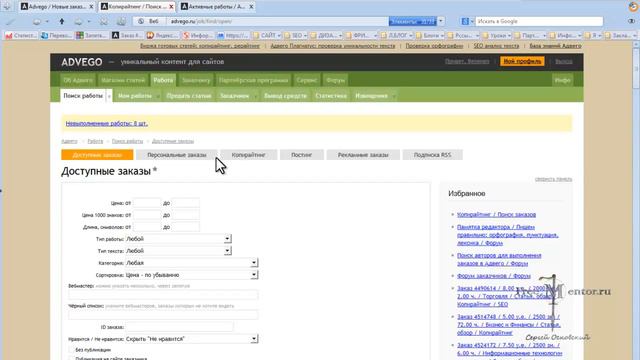This screenshot has width=640, height=360.
Task: Expand the 'Тип текста' dropdown
Action: (227, 251)
